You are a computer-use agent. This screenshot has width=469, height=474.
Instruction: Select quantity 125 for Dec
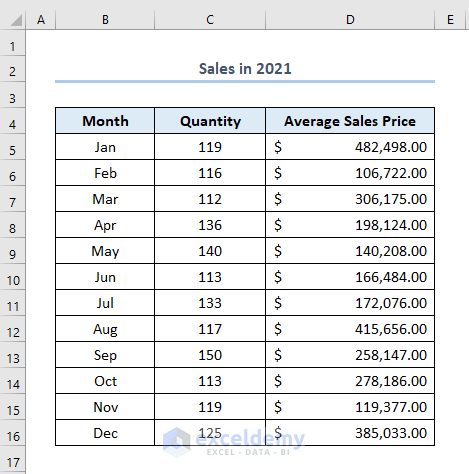[210, 433]
